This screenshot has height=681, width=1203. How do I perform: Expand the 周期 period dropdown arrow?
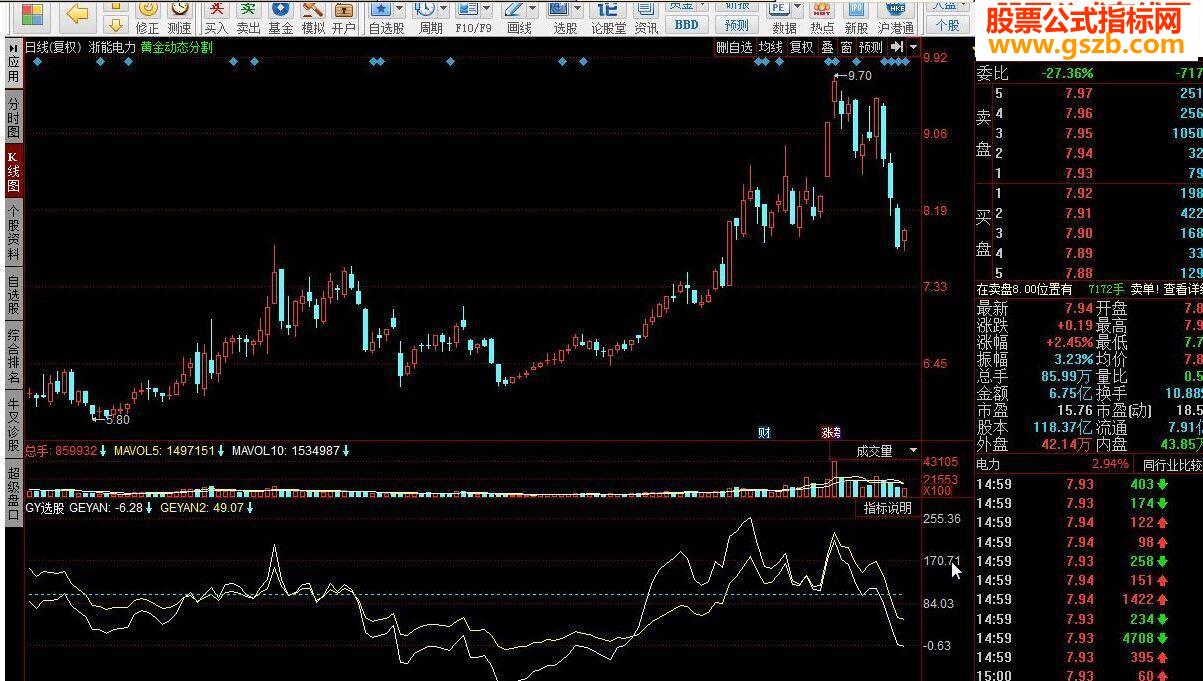click(443, 10)
